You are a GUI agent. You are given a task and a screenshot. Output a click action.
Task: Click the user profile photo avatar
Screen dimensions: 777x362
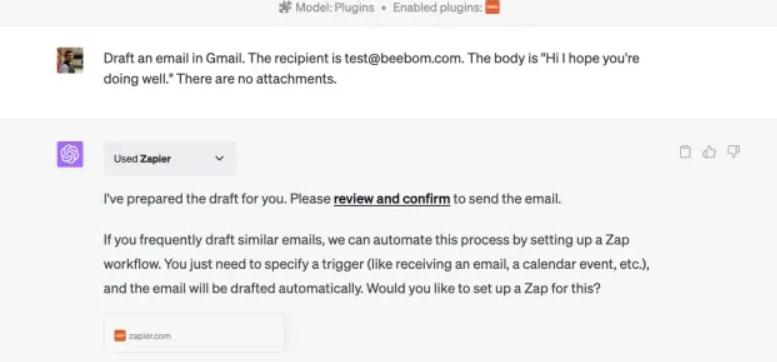pos(70,60)
